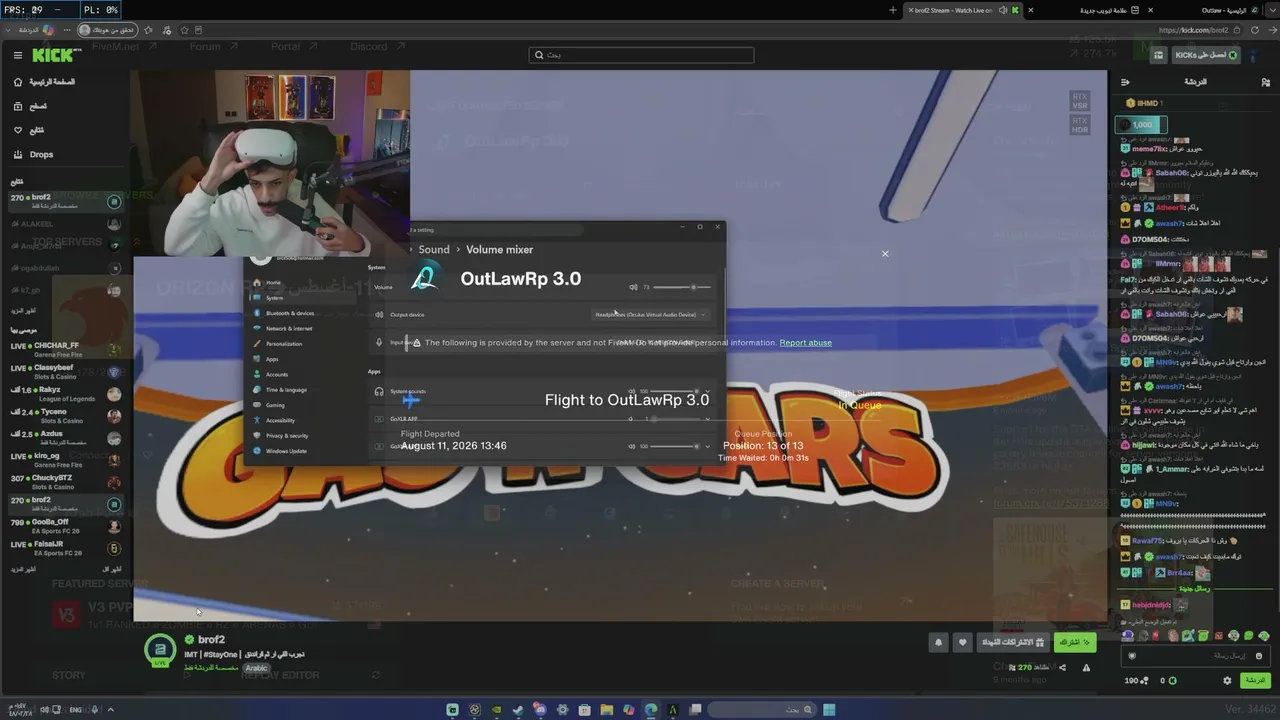Click the get KICKs button in header

point(1207,55)
